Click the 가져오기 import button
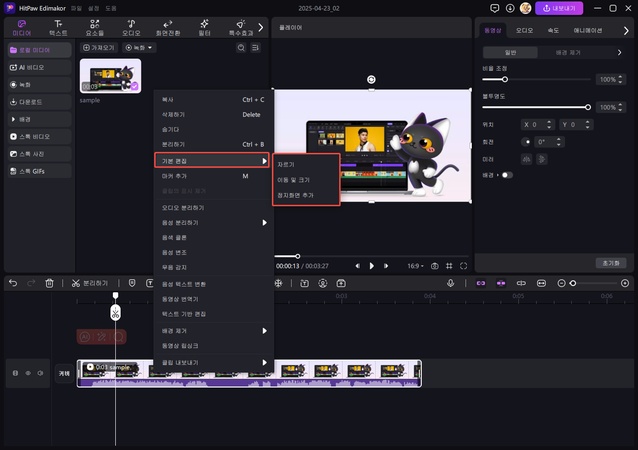Screen dimensions: 638x450 coord(99,48)
